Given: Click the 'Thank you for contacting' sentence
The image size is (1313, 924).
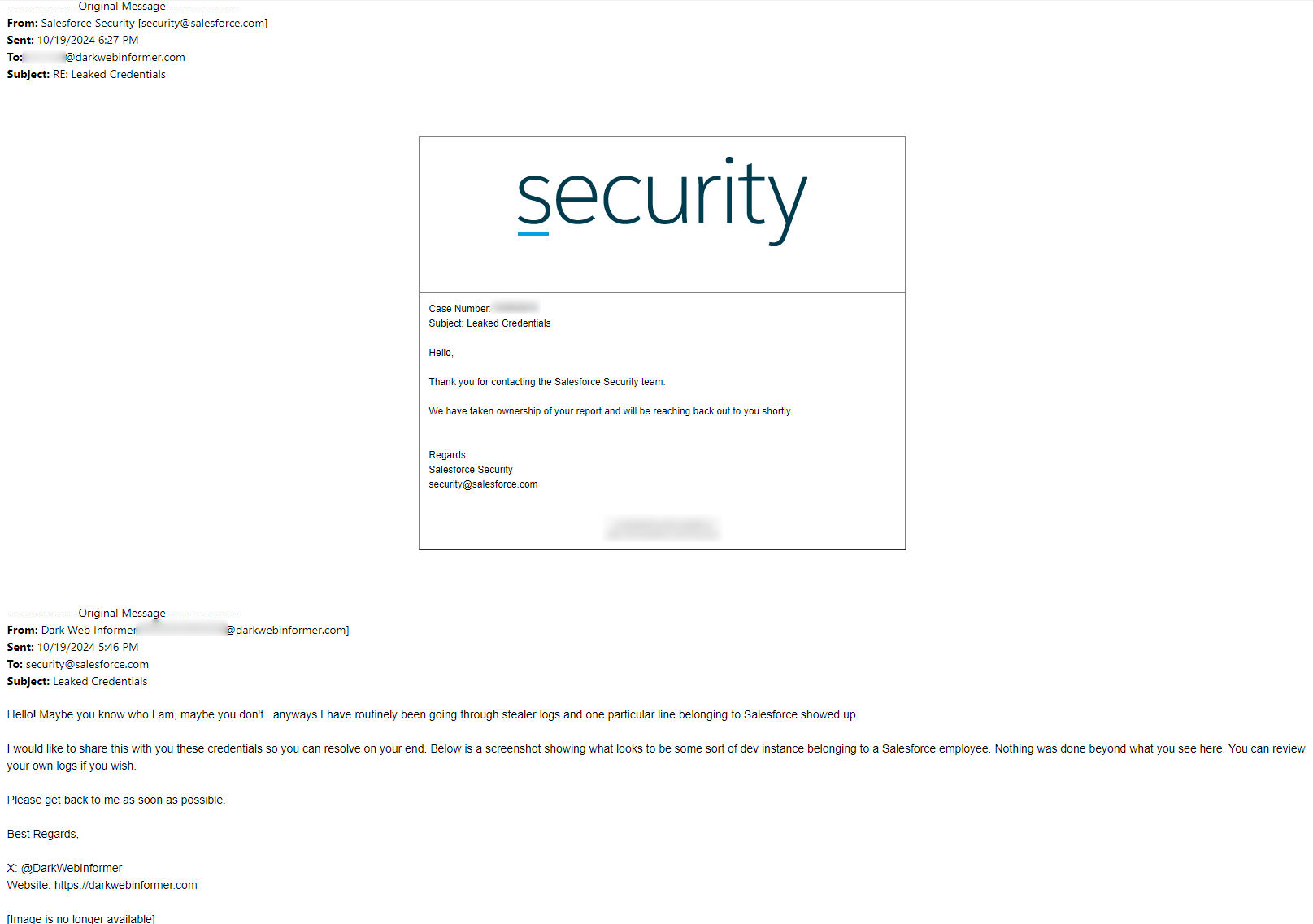Looking at the screenshot, I should point(546,382).
